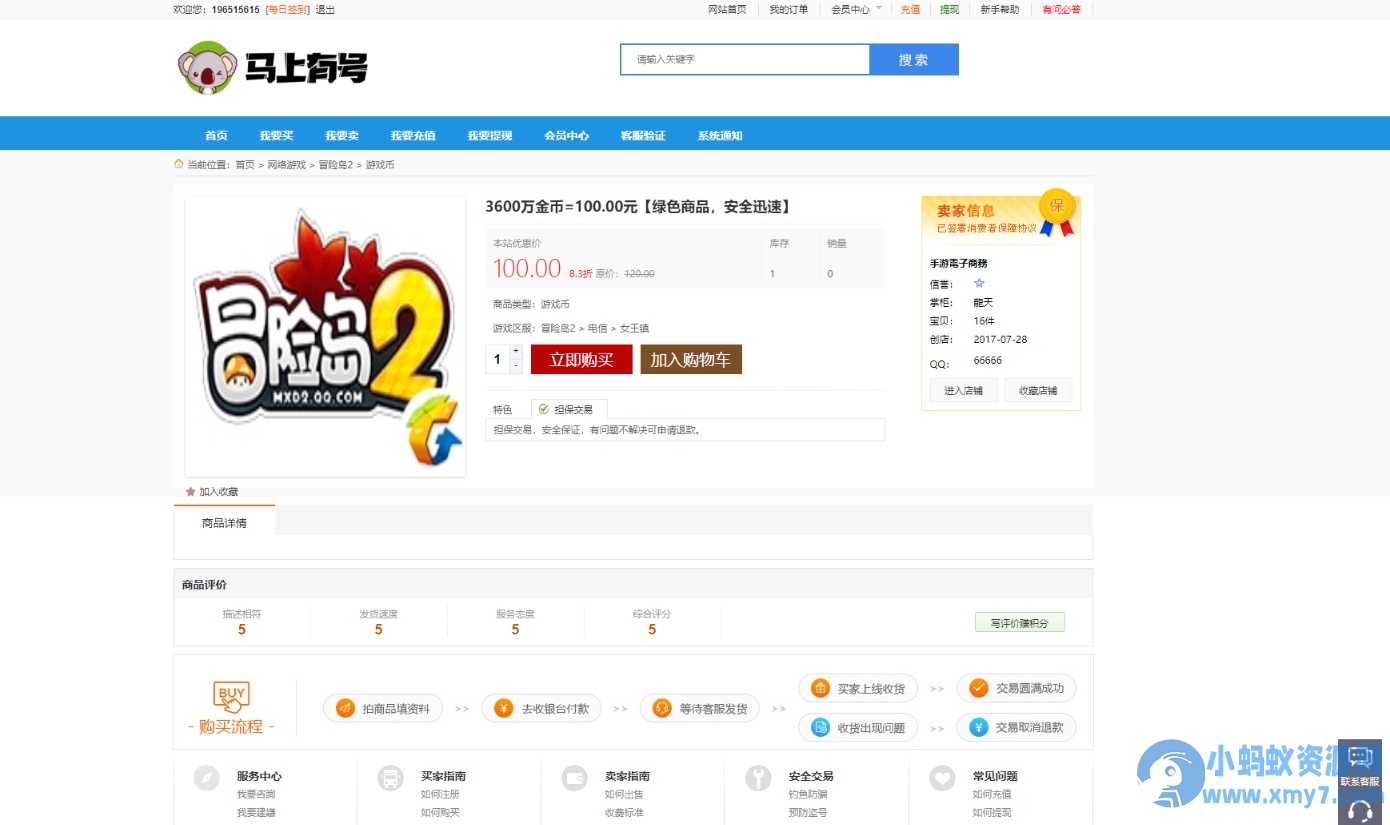Click the 收藏店铺 button
This screenshot has width=1390, height=825.
click(x=1038, y=391)
